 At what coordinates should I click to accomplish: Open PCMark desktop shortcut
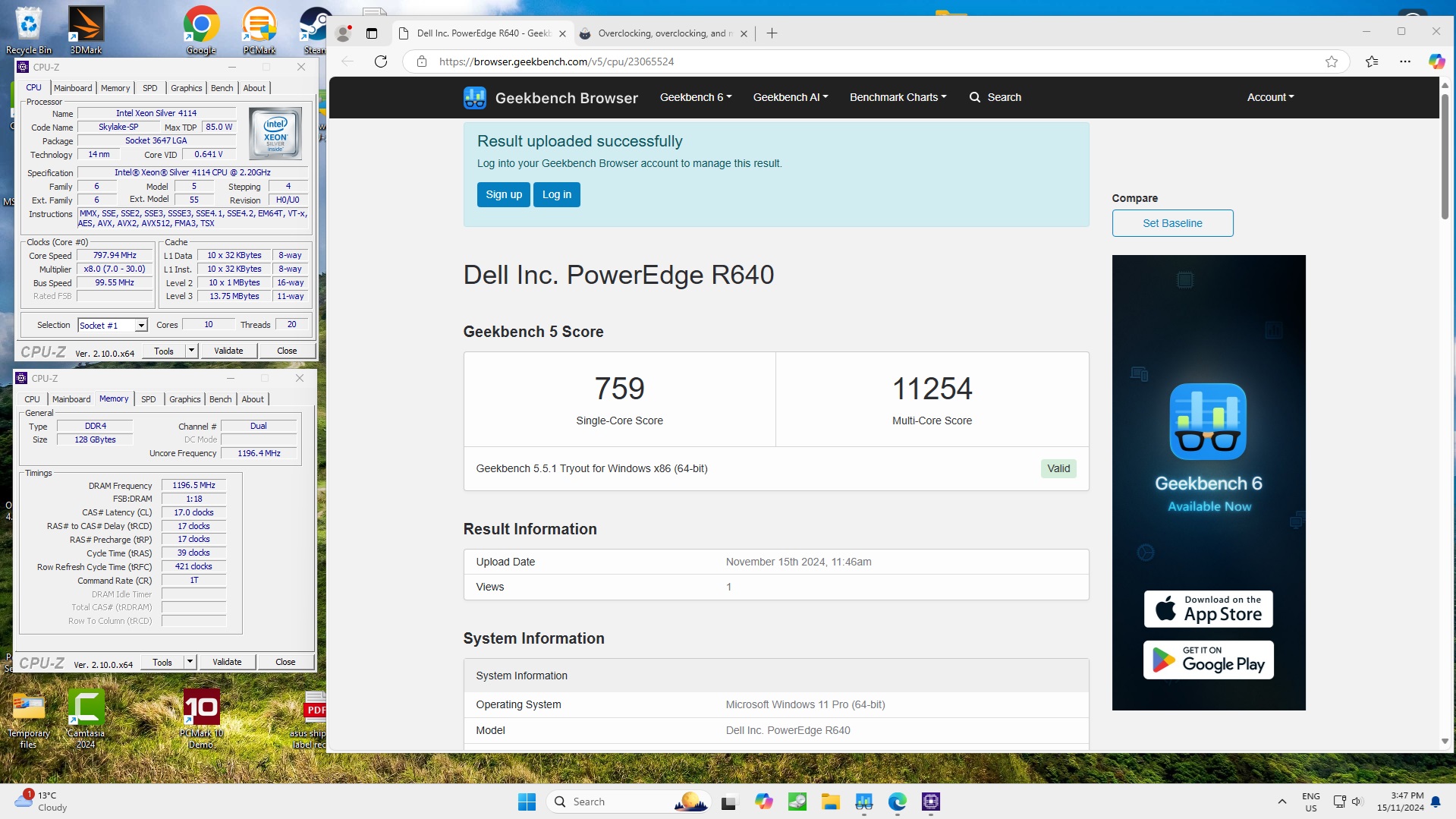point(259,30)
